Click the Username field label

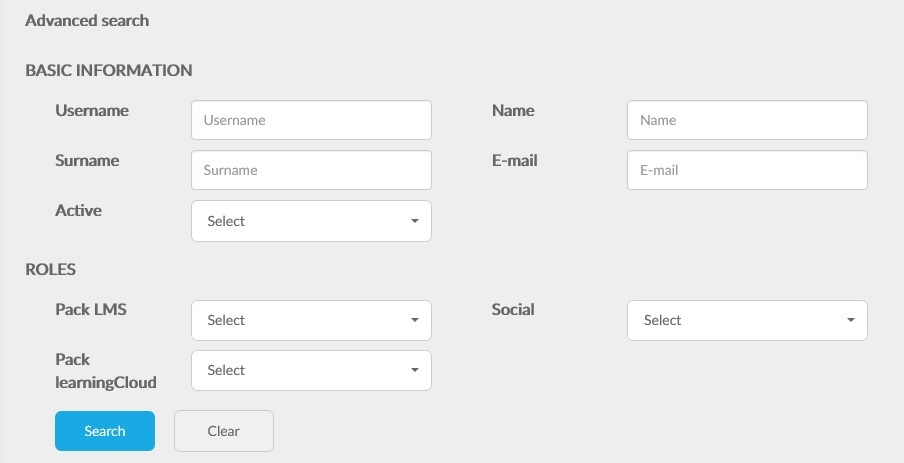coord(92,110)
